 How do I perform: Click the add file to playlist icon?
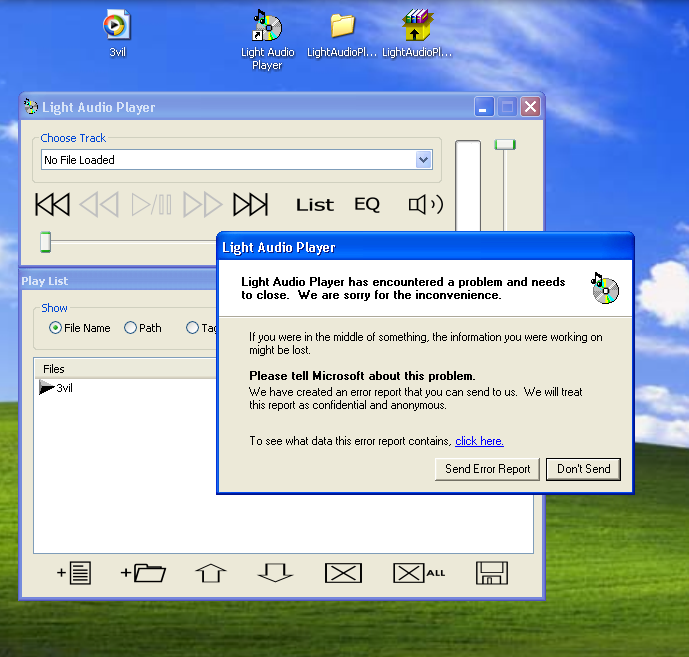coord(75,573)
